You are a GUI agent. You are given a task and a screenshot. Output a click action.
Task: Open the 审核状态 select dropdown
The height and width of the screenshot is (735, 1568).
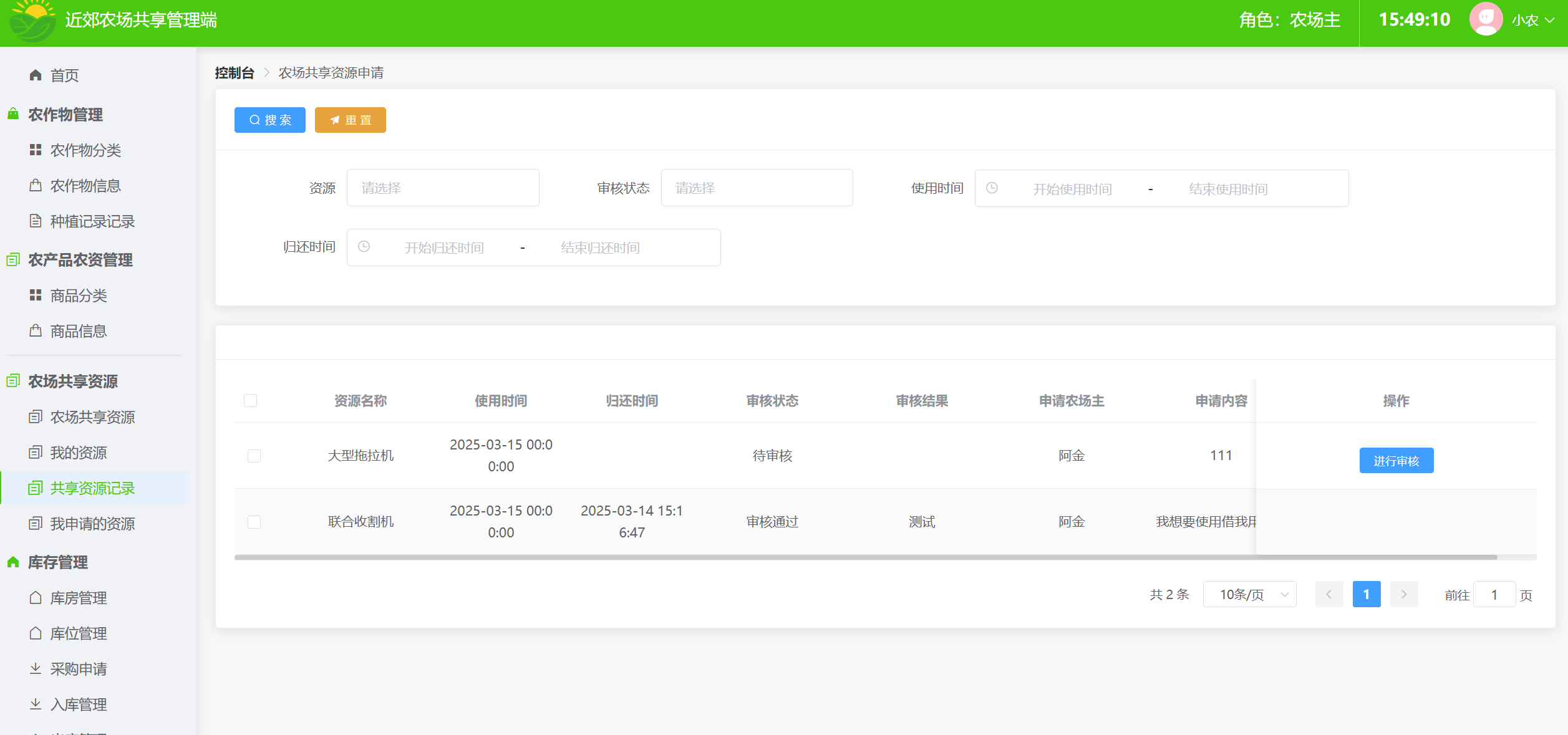pos(757,188)
